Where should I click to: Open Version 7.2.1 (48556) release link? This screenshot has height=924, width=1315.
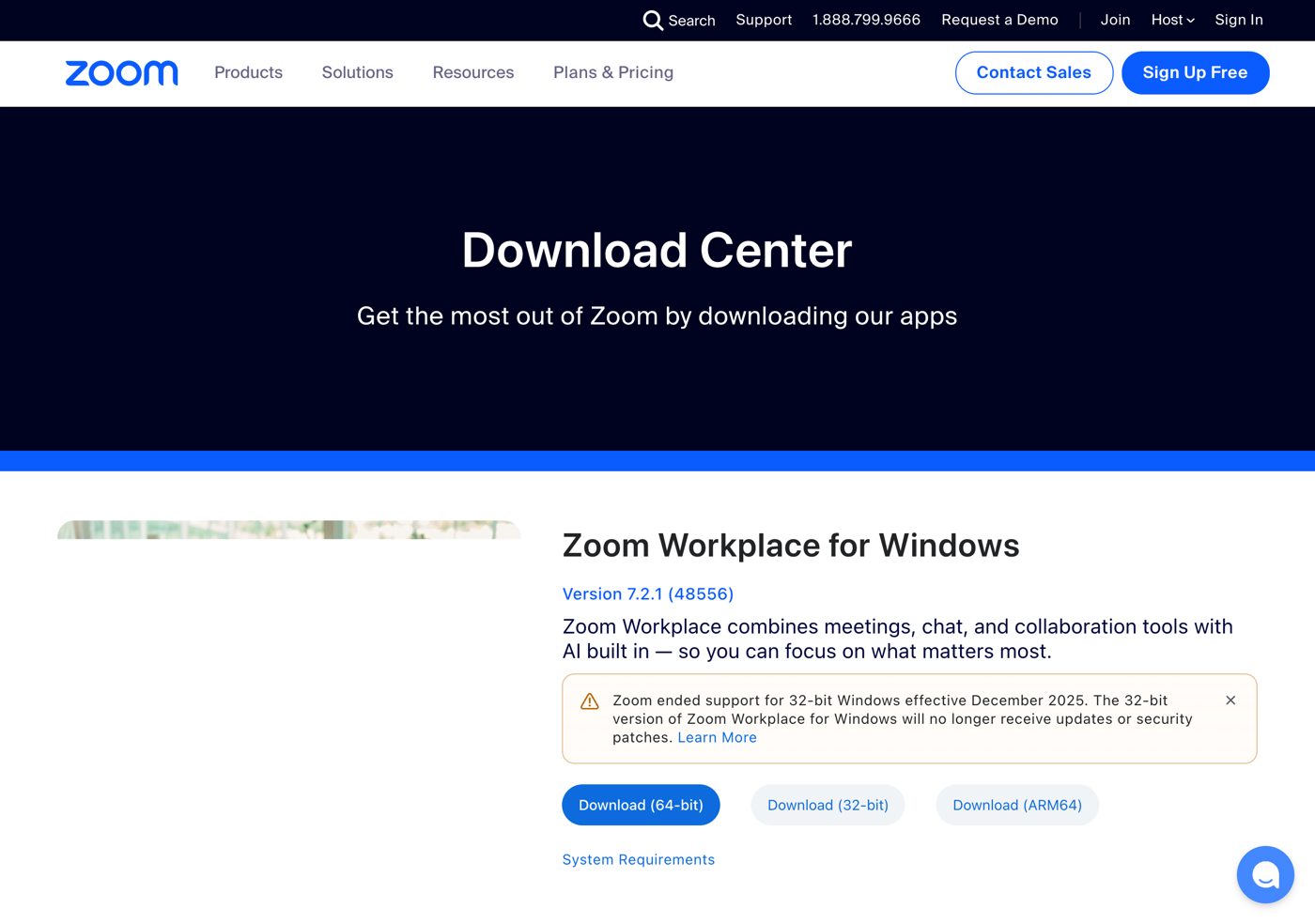[x=648, y=594]
